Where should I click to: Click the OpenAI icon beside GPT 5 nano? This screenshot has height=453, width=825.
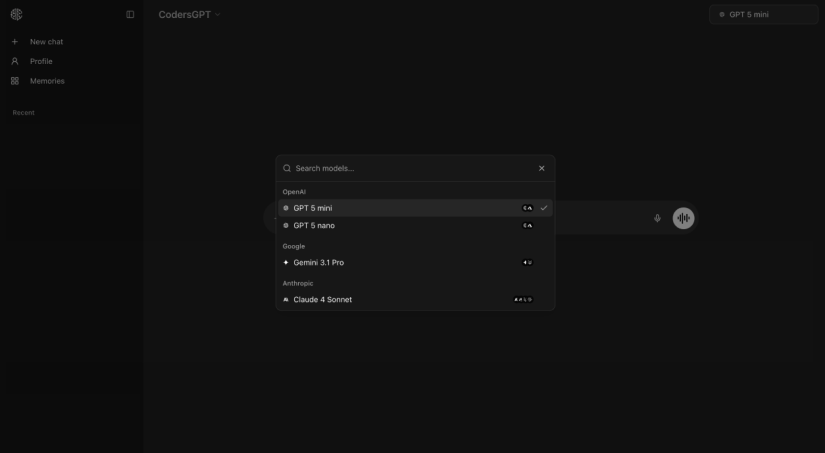tap(286, 225)
